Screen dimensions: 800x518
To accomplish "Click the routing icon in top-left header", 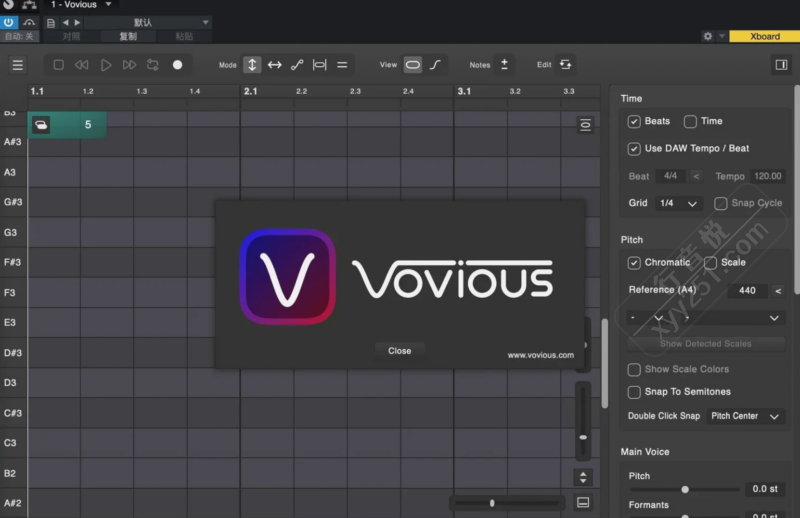I will click(29, 5).
